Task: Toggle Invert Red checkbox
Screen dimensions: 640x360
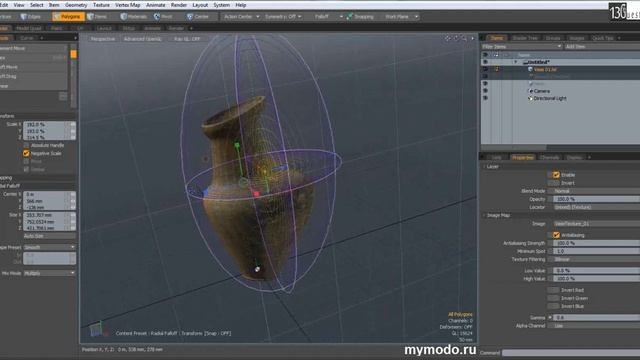Action: click(x=553, y=290)
